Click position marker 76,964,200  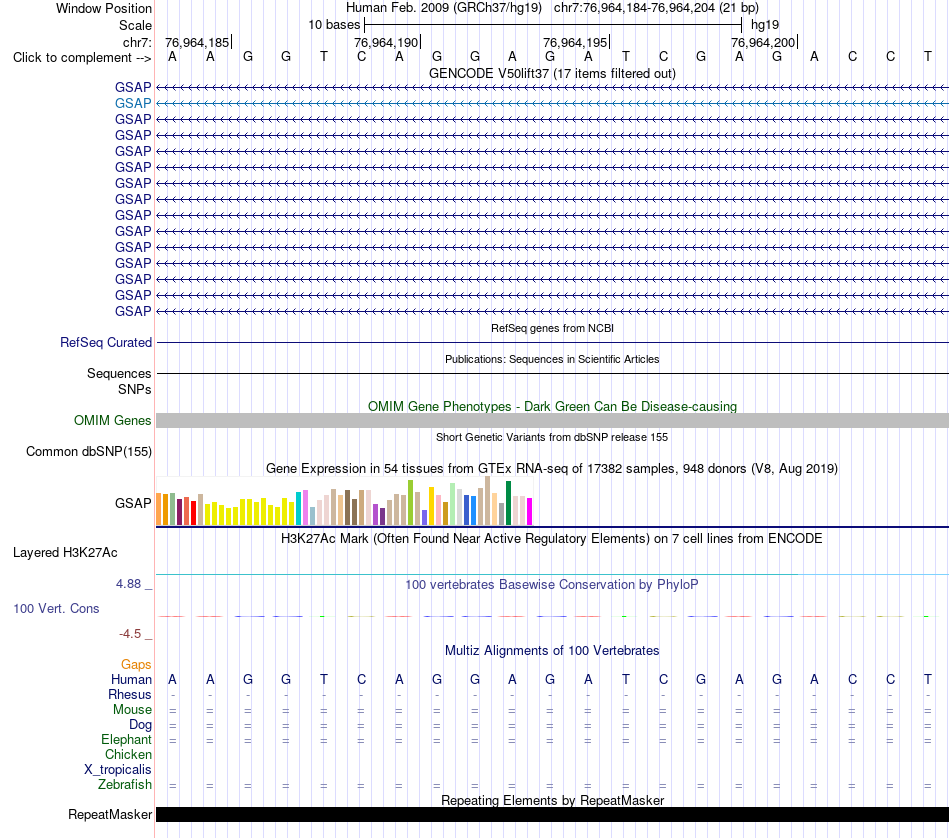pyautogui.click(x=763, y=42)
